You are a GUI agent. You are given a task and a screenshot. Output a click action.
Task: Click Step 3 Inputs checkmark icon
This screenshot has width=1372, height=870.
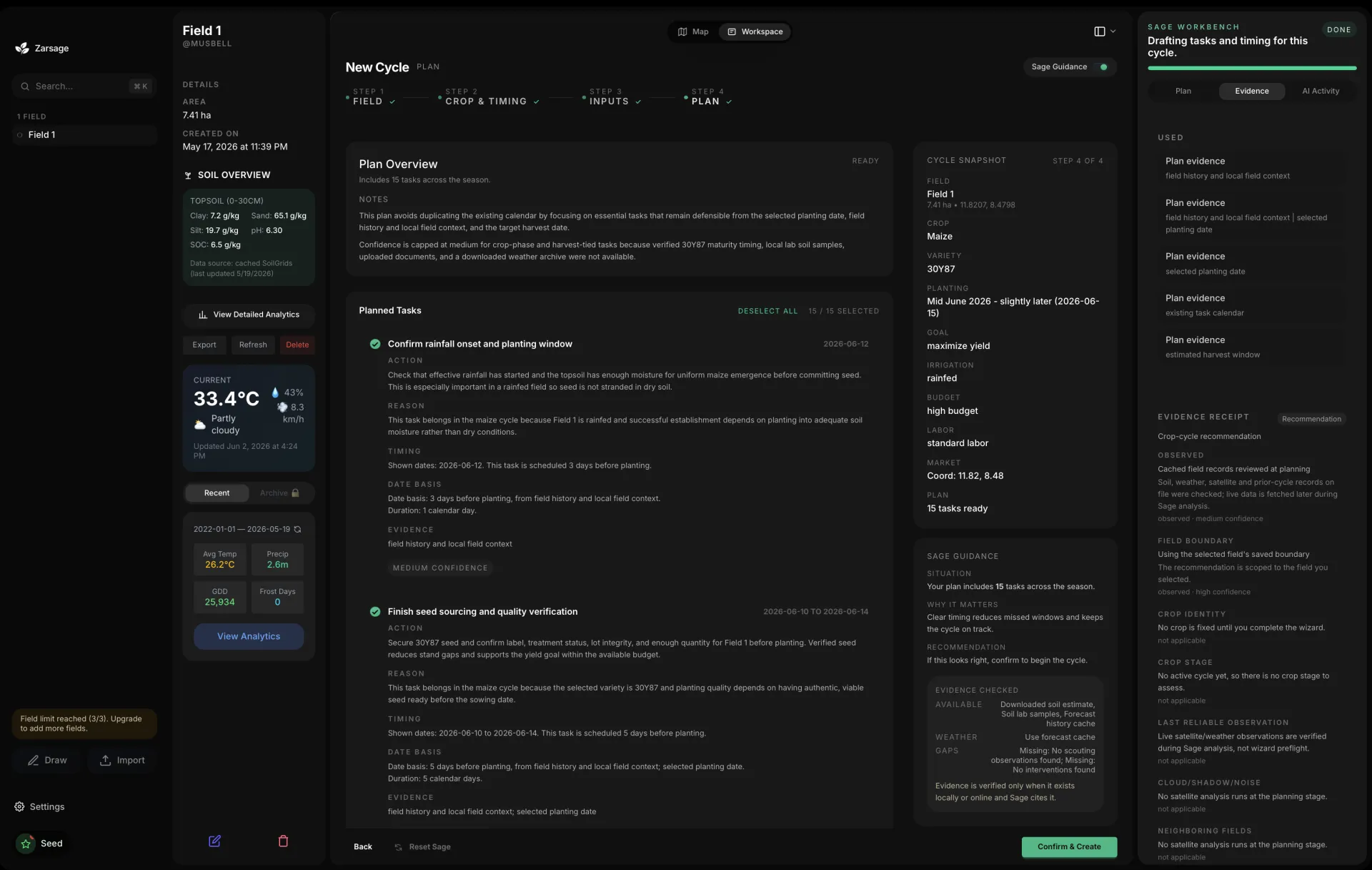coord(638,102)
